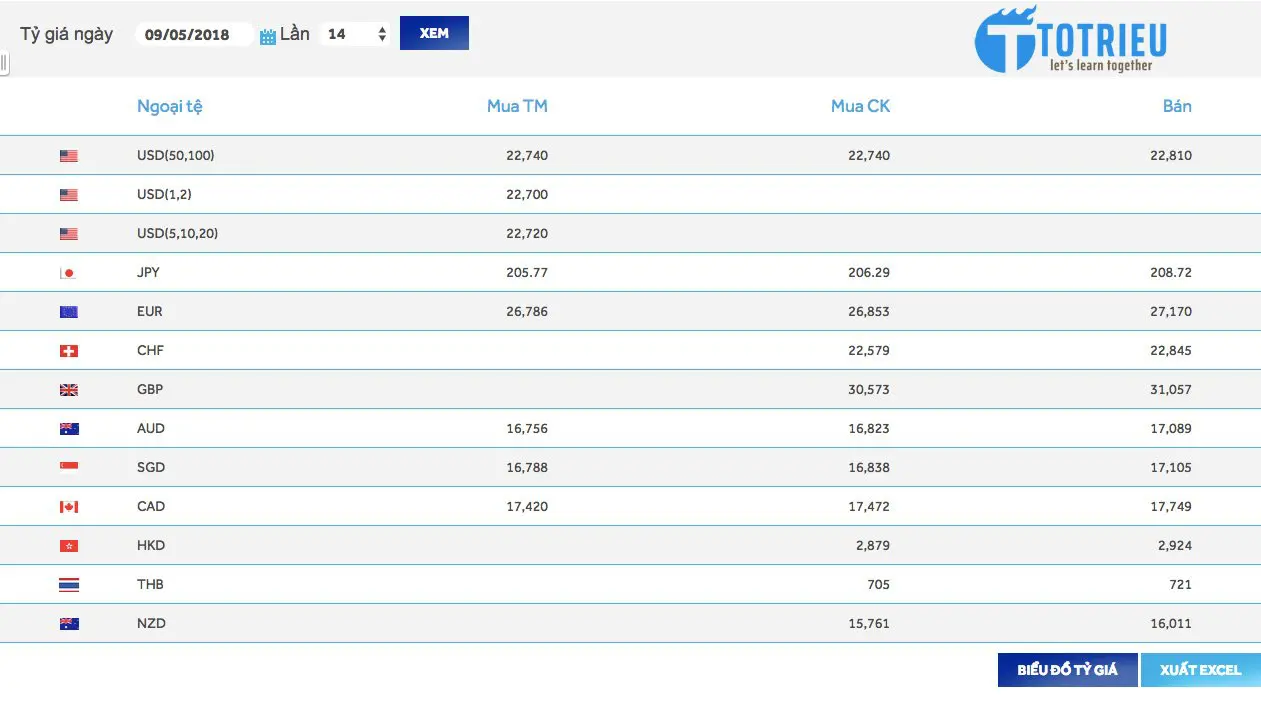
Task: Click the EUR transfer buy rate 26,853
Action: tap(869, 311)
